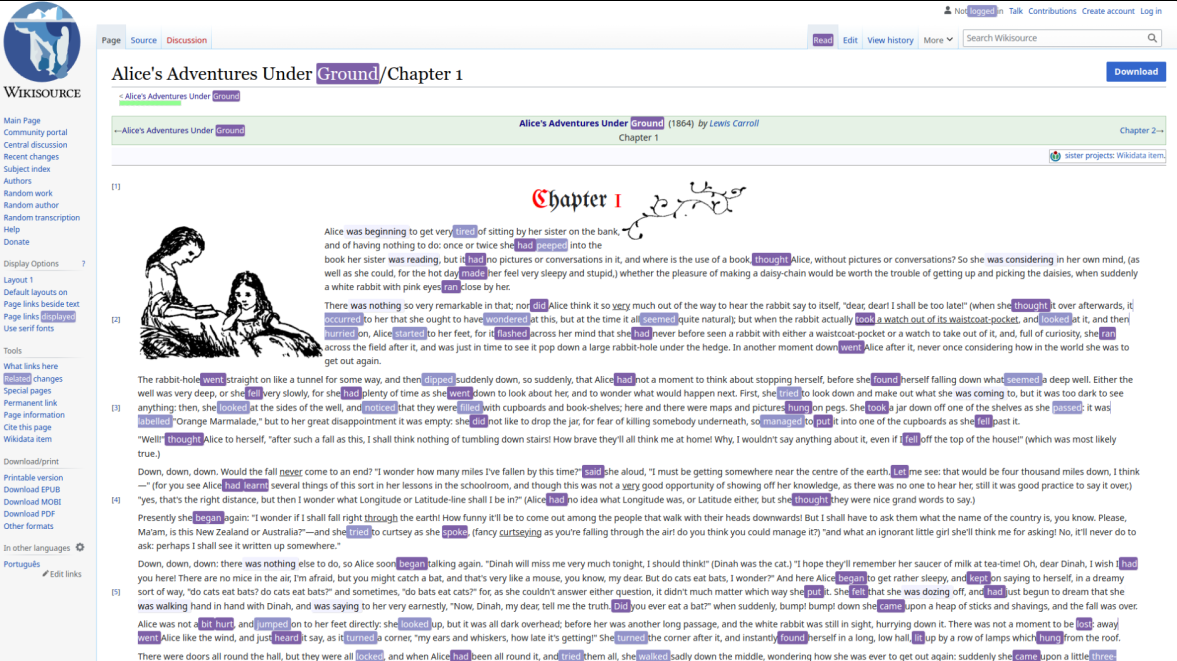The width and height of the screenshot is (1177, 661).
Task: Open the View history tab
Action: point(890,40)
